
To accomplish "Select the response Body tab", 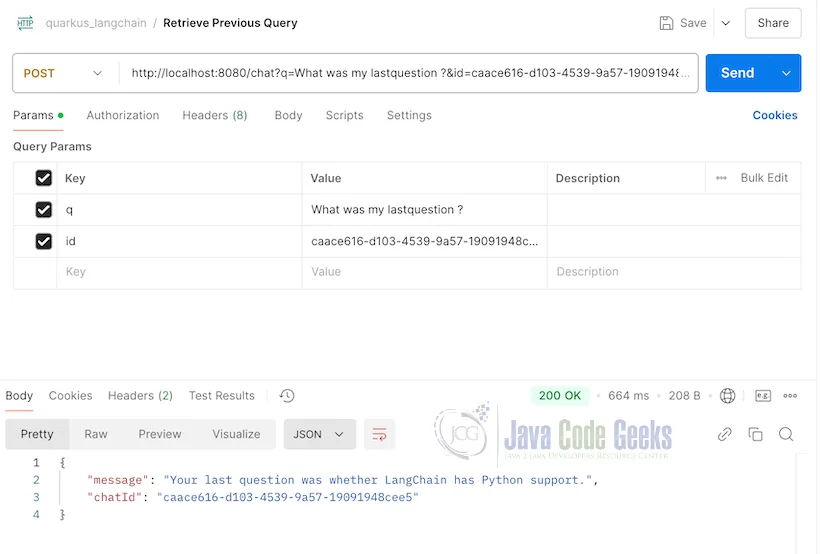I will pyautogui.click(x=19, y=396).
